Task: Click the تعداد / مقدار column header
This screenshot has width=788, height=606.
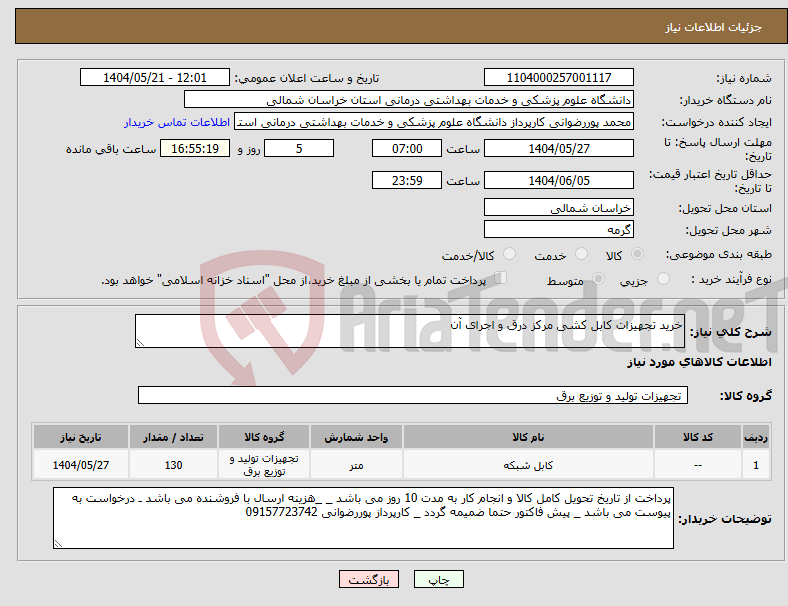Action: [x=173, y=437]
